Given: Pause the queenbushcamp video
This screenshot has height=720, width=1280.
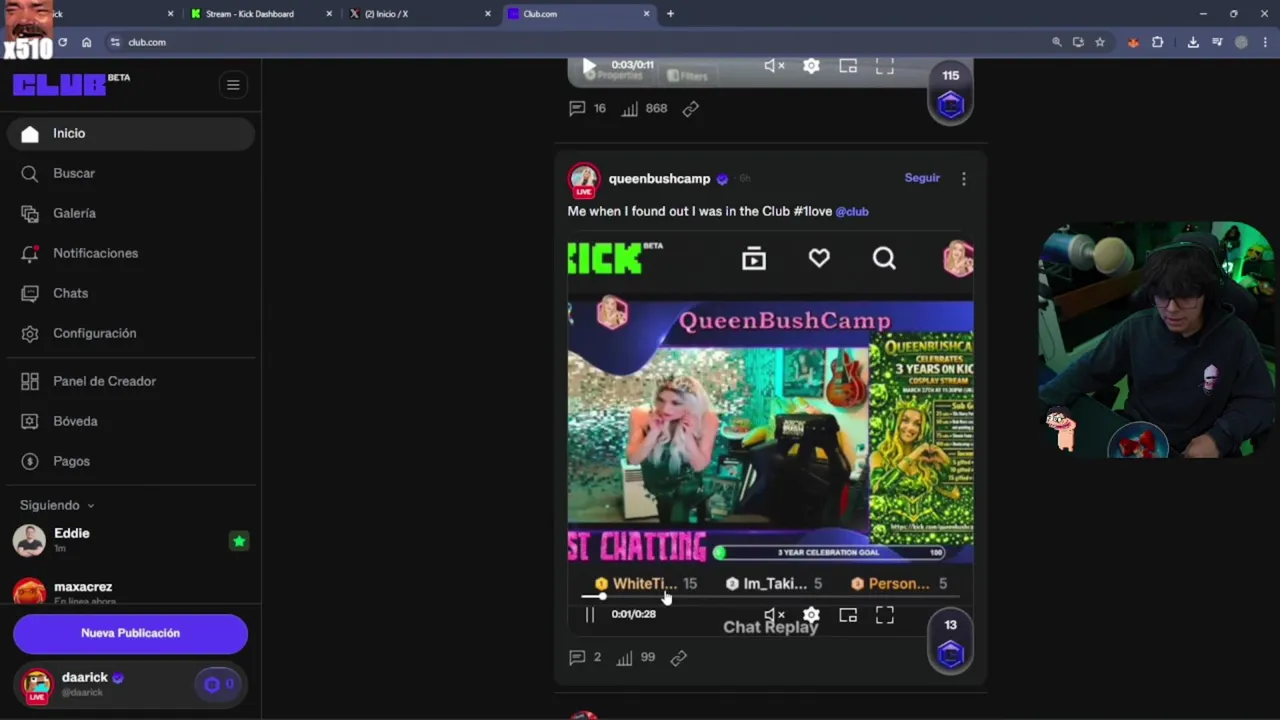Looking at the screenshot, I should pyautogui.click(x=590, y=615).
